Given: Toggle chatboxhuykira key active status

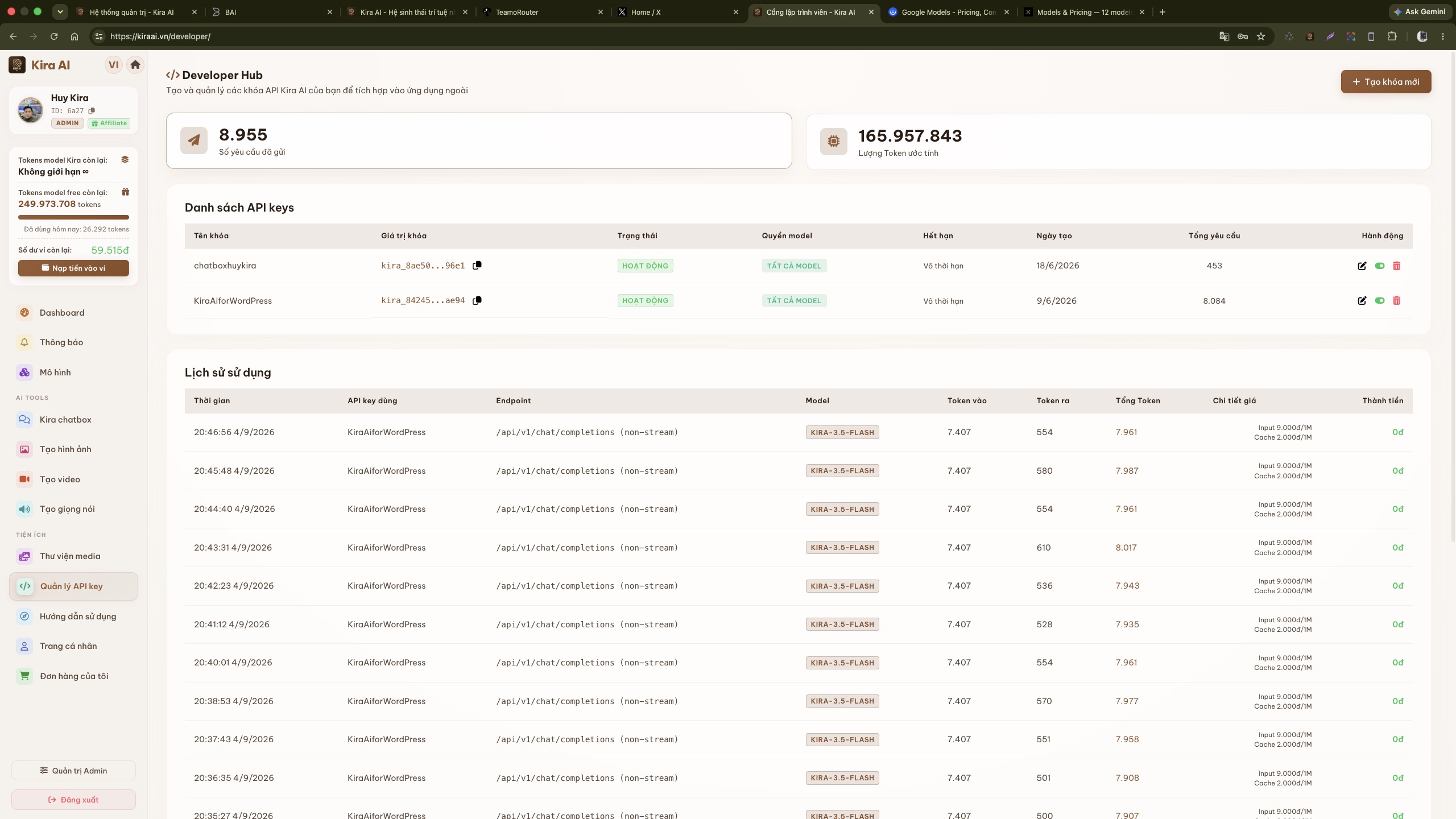Looking at the screenshot, I should point(1379,266).
